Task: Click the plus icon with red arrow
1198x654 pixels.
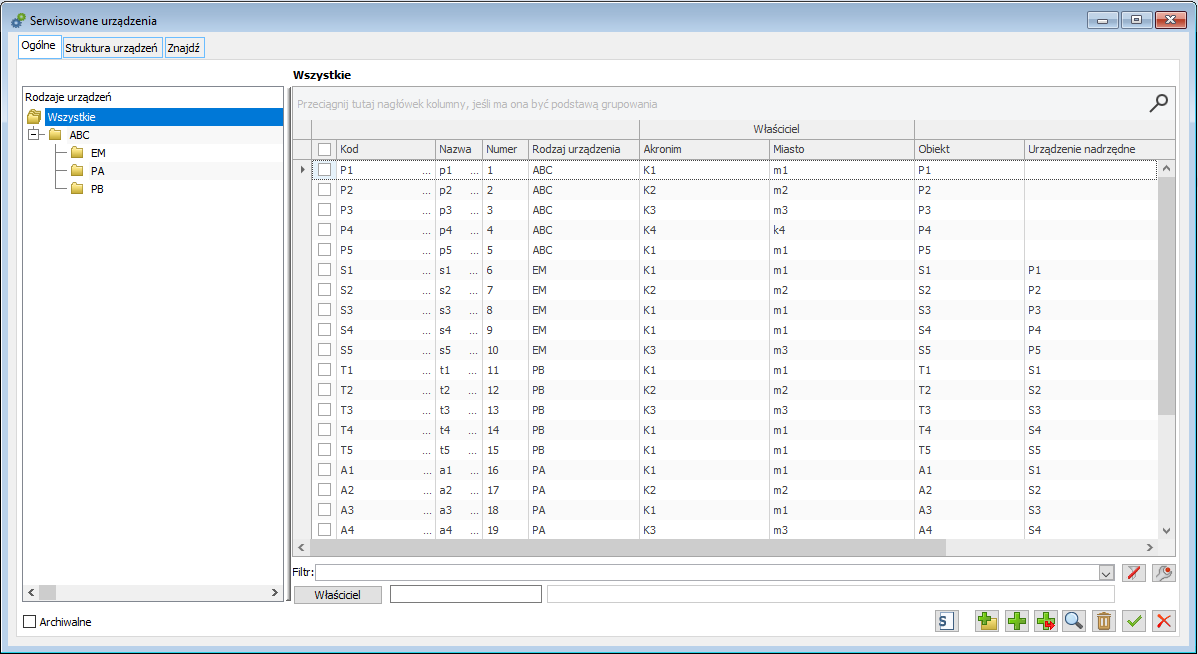Action: (x=1045, y=621)
